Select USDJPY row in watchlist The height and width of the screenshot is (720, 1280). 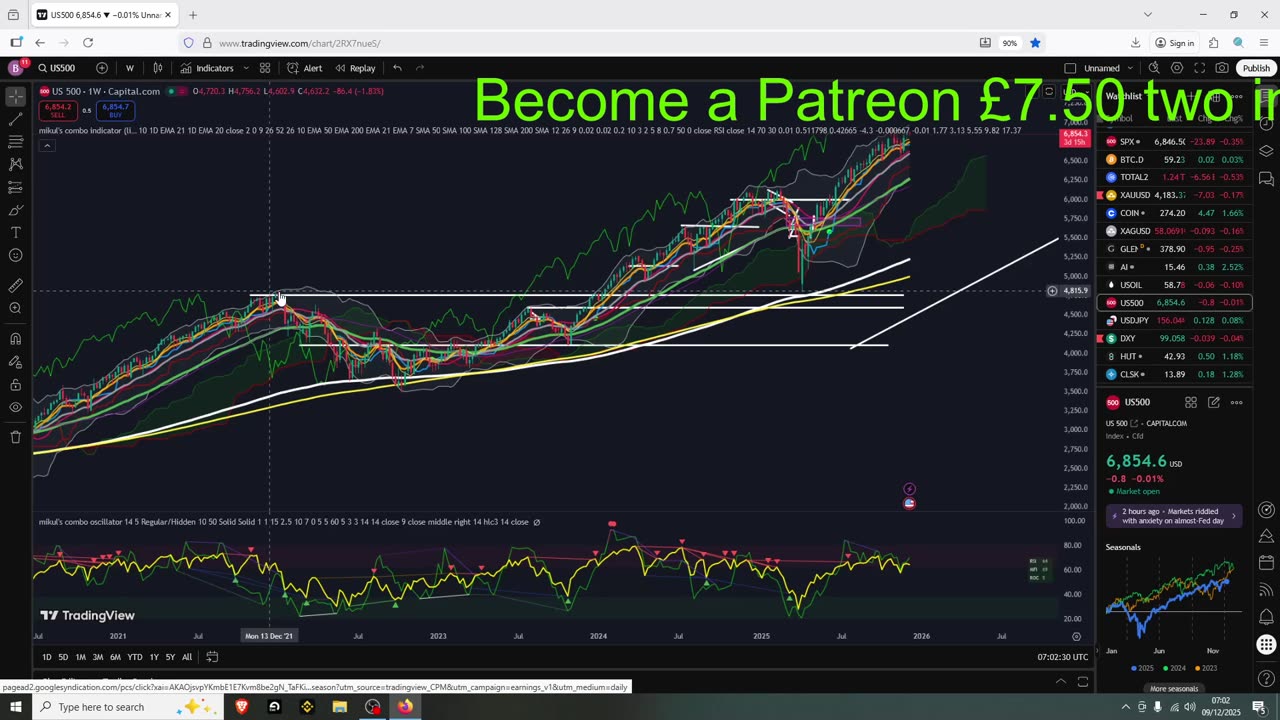point(1174,321)
